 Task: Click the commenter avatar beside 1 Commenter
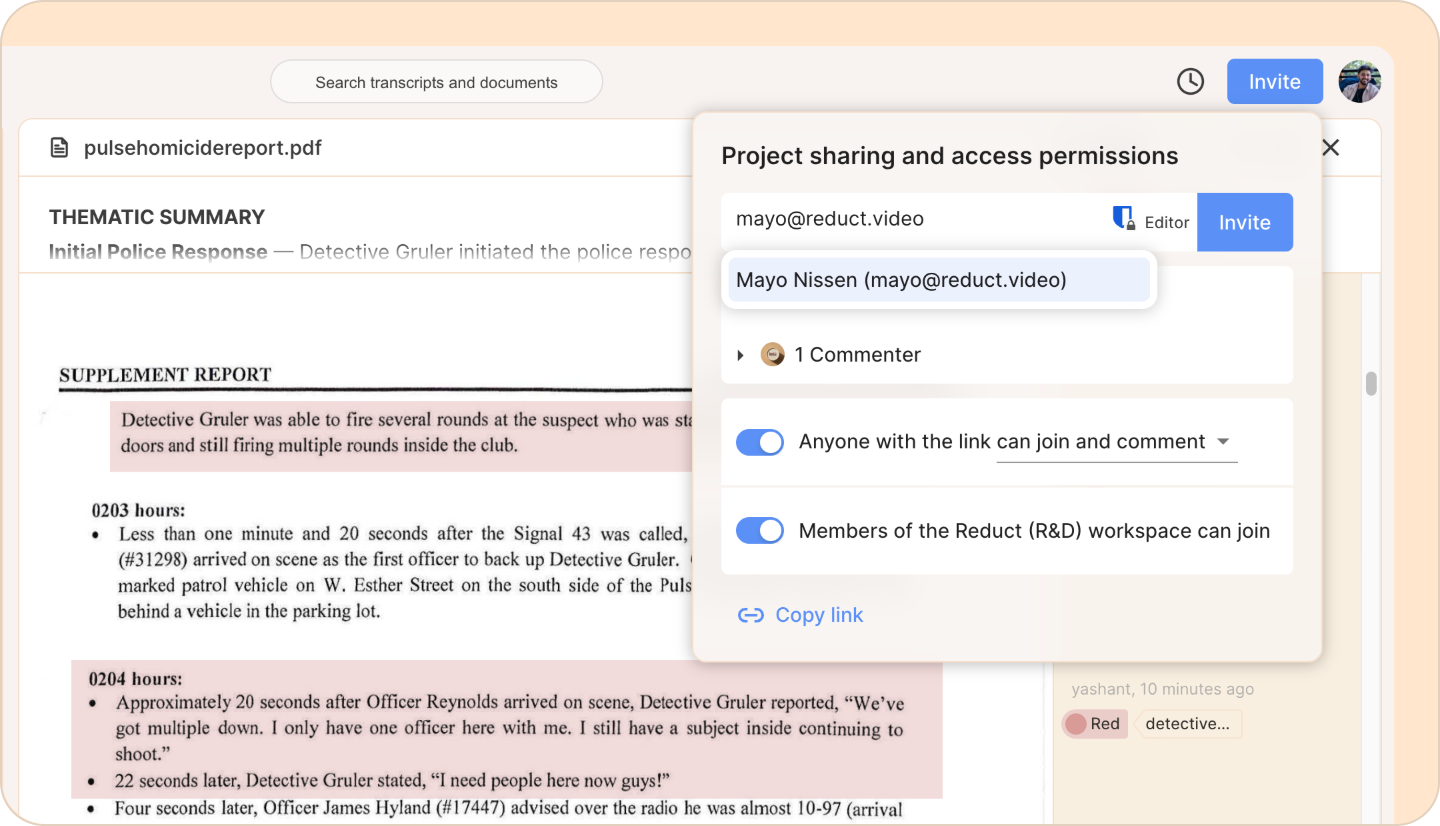click(x=772, y=354)
